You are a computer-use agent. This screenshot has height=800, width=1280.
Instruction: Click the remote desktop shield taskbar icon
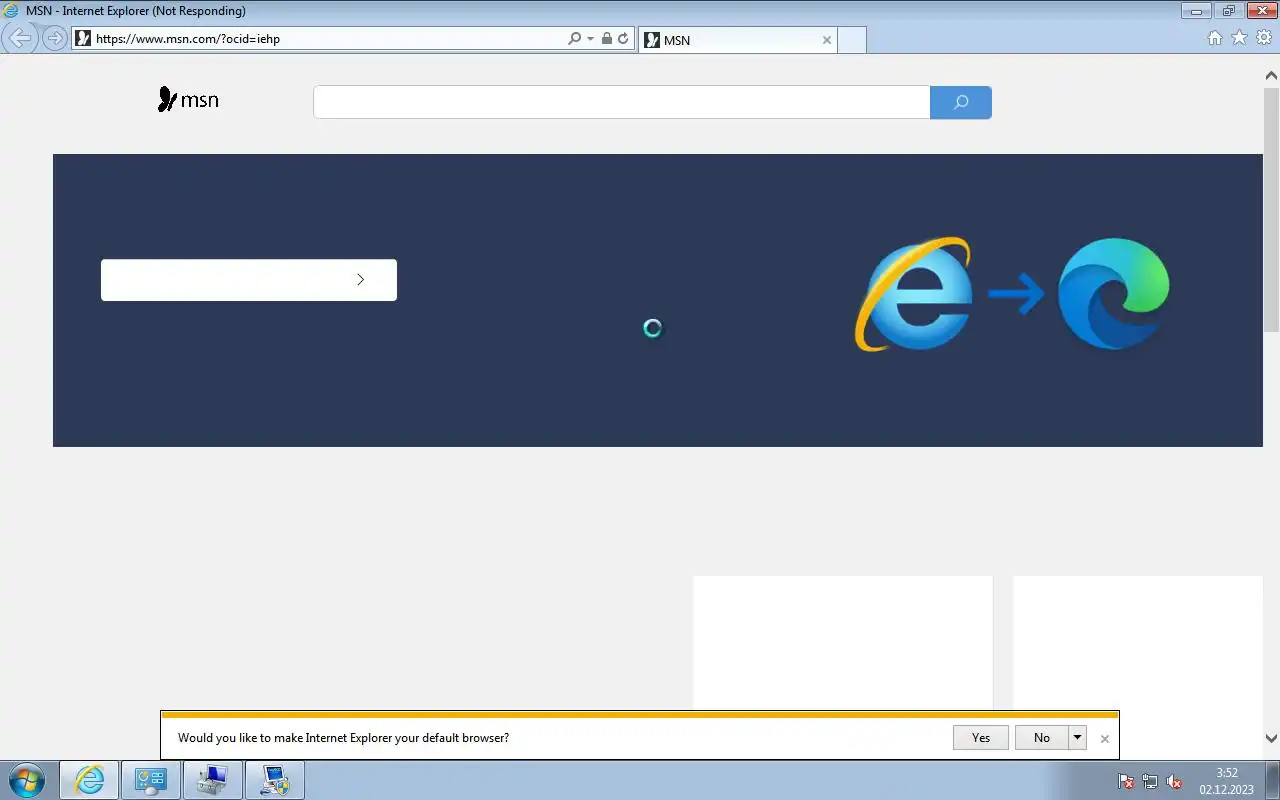pyautogui.click(x=274, y=780)
